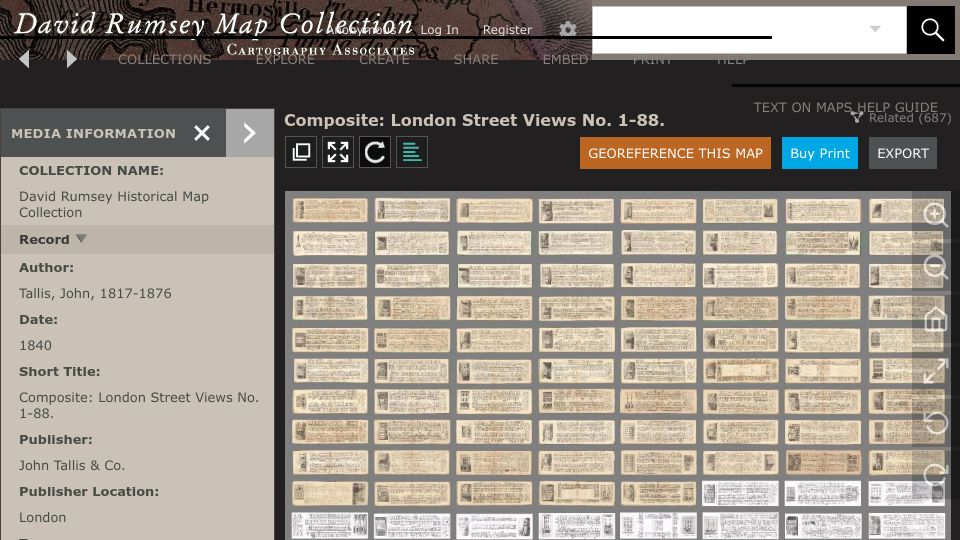Open the search box dropdown arrow
The width and height of the screenshot is (960, 540).
(x=876, y=29)
